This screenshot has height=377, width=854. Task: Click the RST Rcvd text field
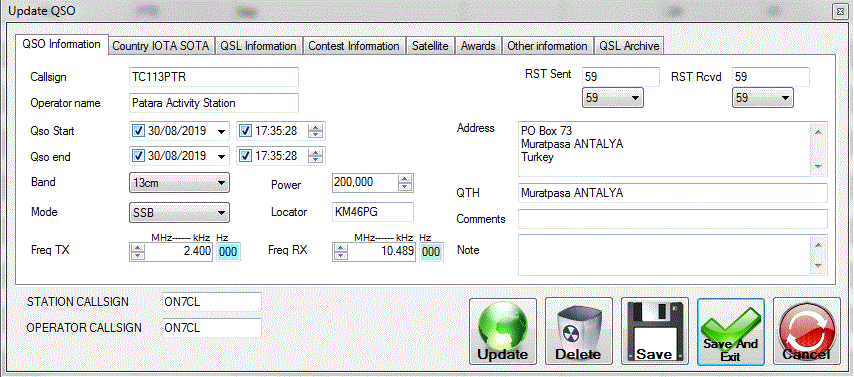pos(771,77)
